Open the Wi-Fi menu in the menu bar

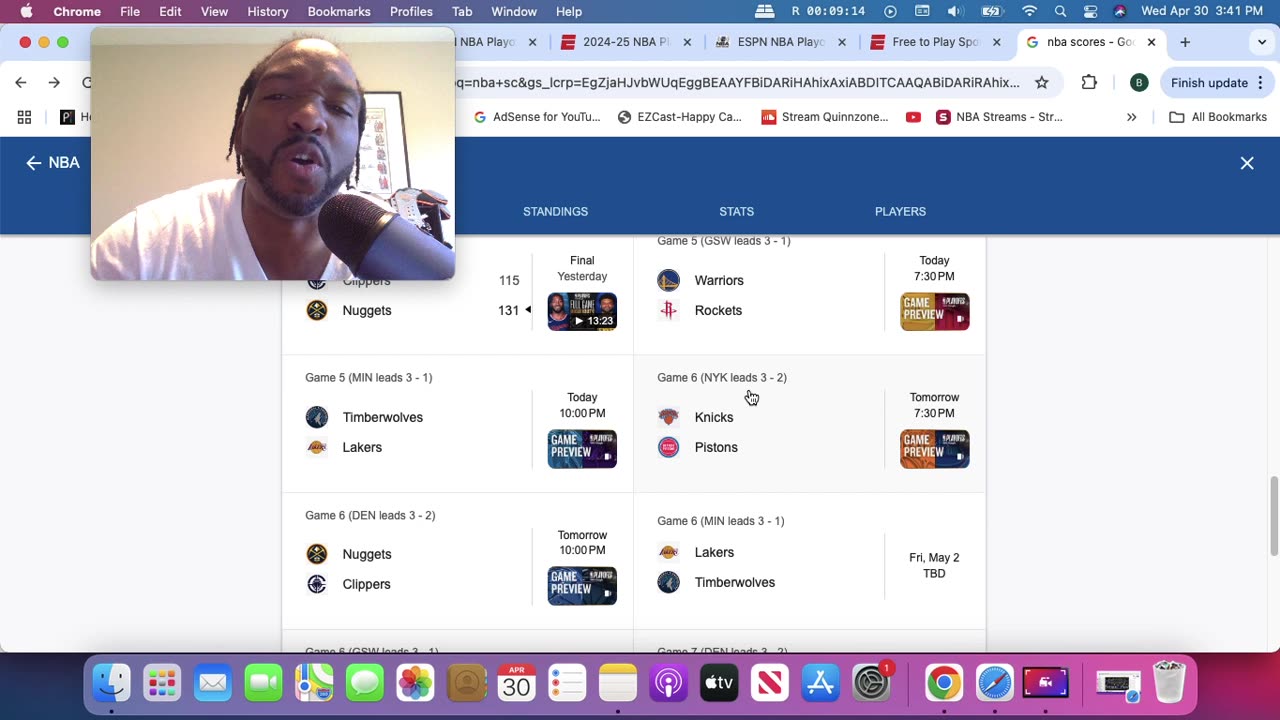point(1029,11)
